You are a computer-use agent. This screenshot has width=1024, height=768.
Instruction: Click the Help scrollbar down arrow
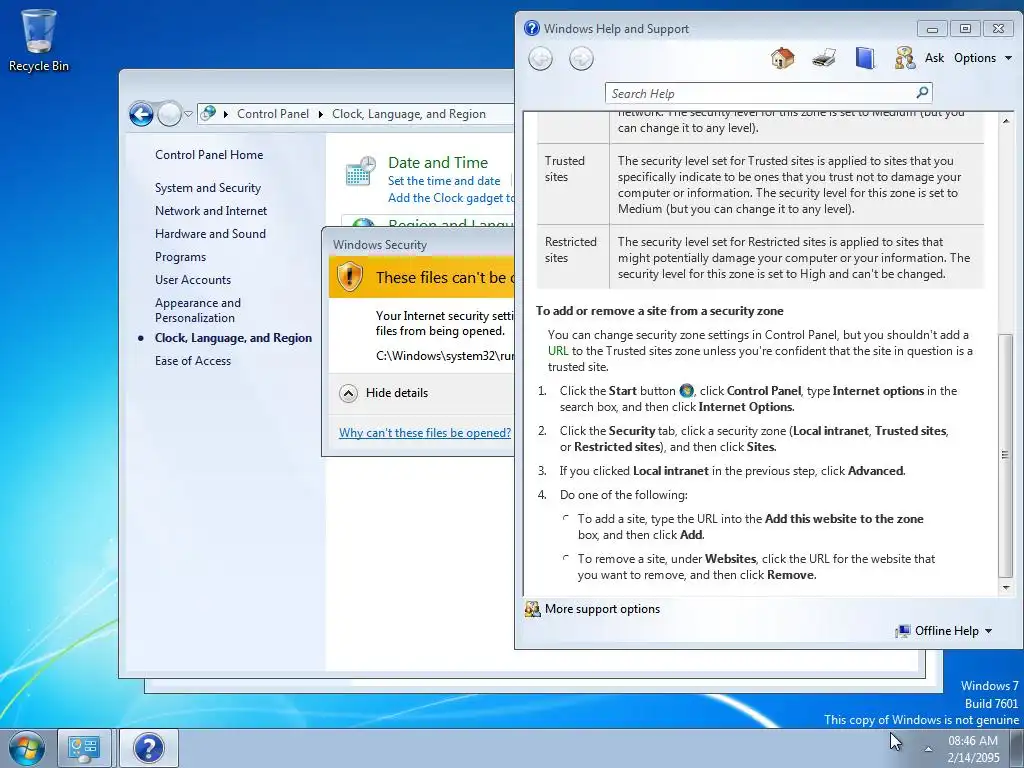coord(1006,588)
